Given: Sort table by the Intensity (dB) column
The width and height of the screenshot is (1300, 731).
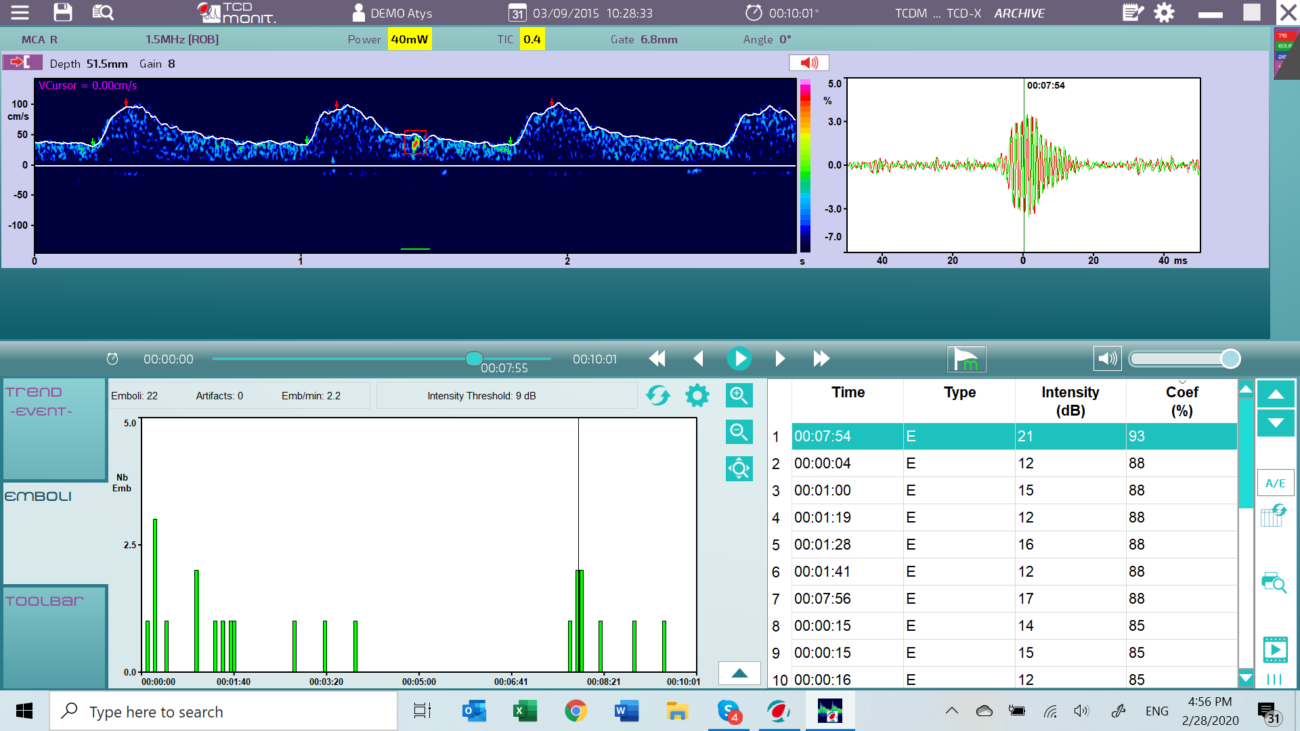Looking at the screenshot, I should tap(1069, 401).
